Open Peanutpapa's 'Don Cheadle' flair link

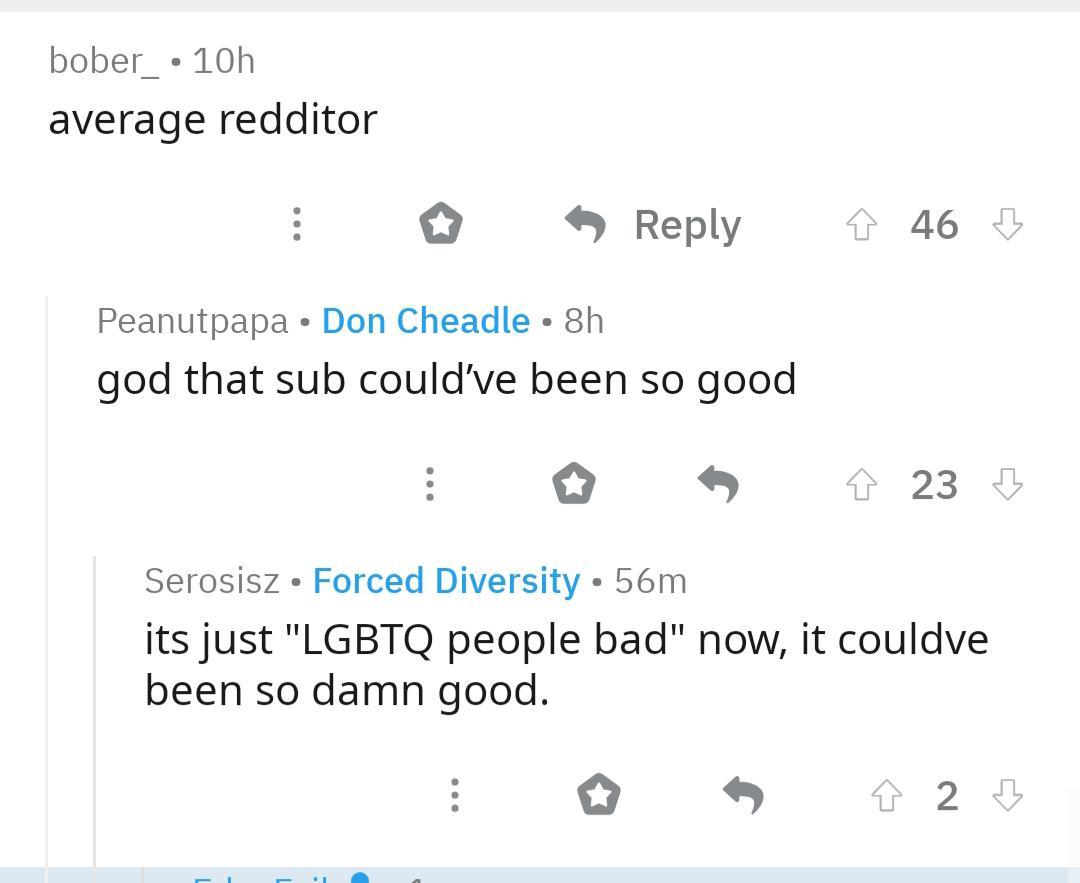click(425, 320)
